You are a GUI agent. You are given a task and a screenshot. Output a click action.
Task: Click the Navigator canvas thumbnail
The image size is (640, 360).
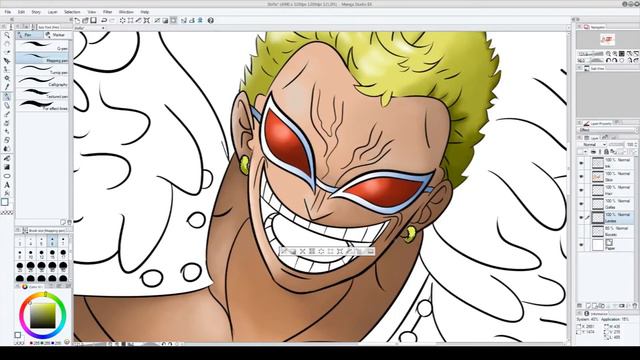(x=607, y=40)
